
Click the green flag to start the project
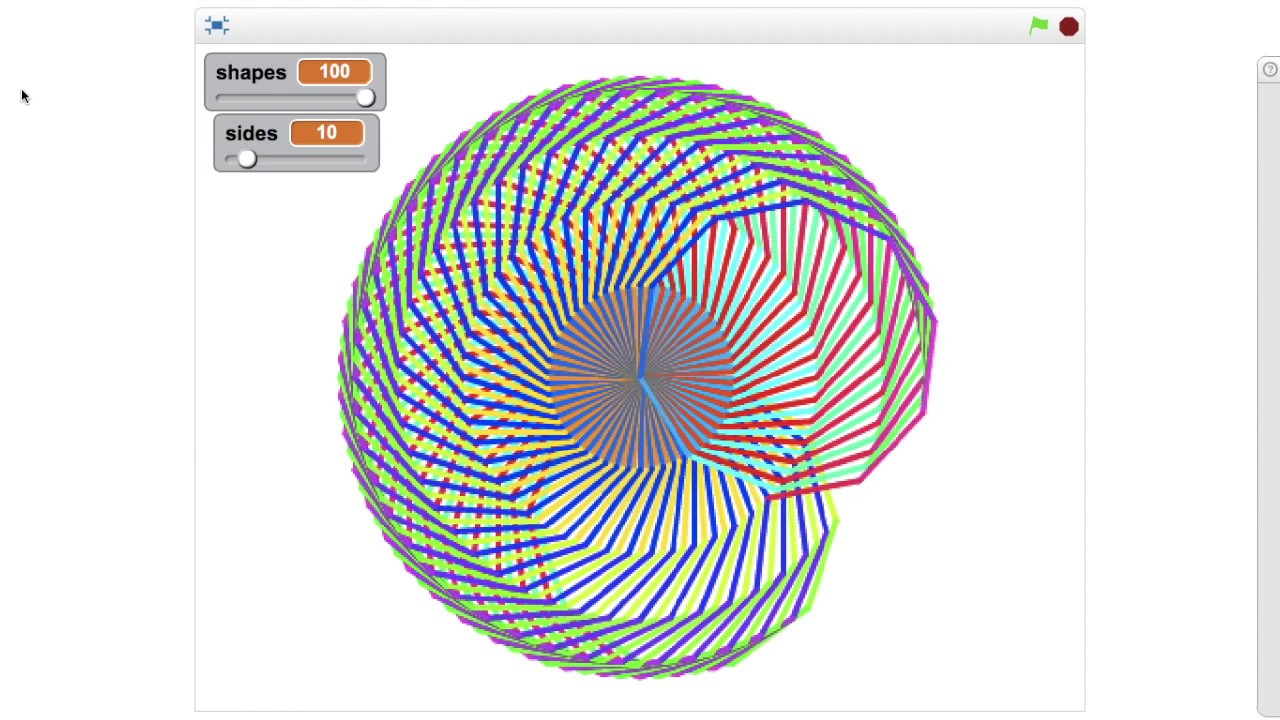point(1039,26)
